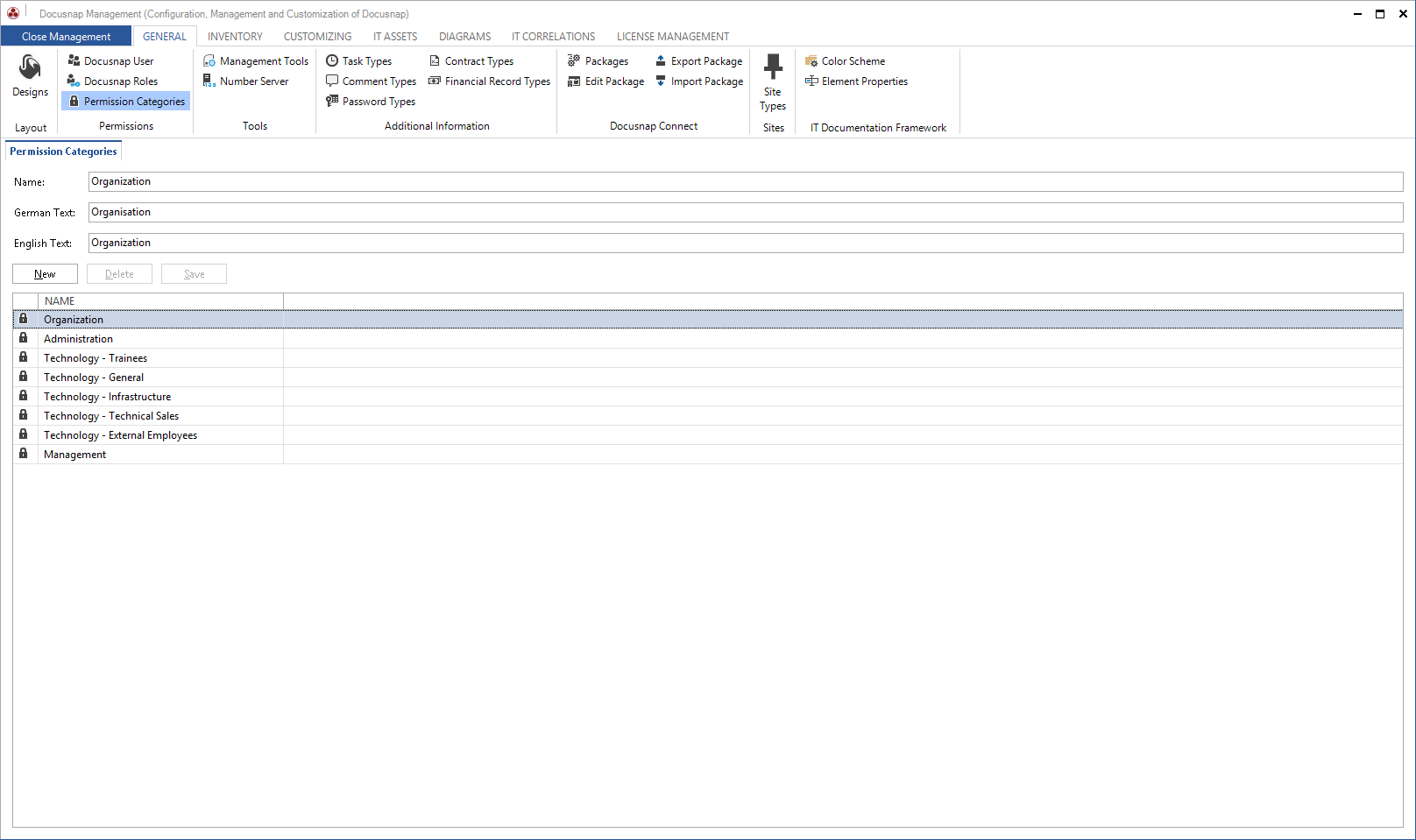
Task: Switch to the GENERAL ribbon tab
Action: (x=165, y=37)
